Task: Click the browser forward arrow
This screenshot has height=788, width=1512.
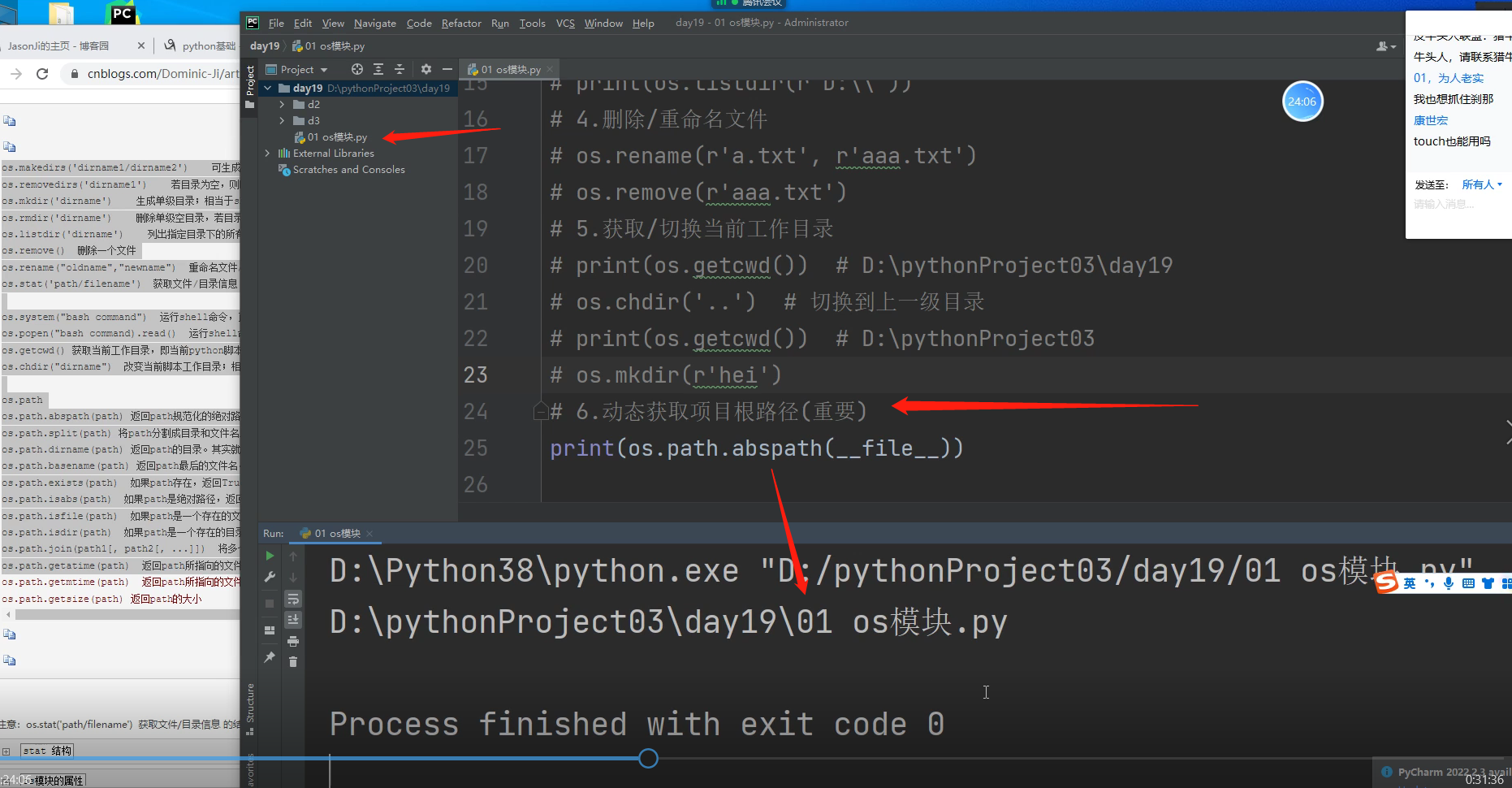Action: (16, 74)
